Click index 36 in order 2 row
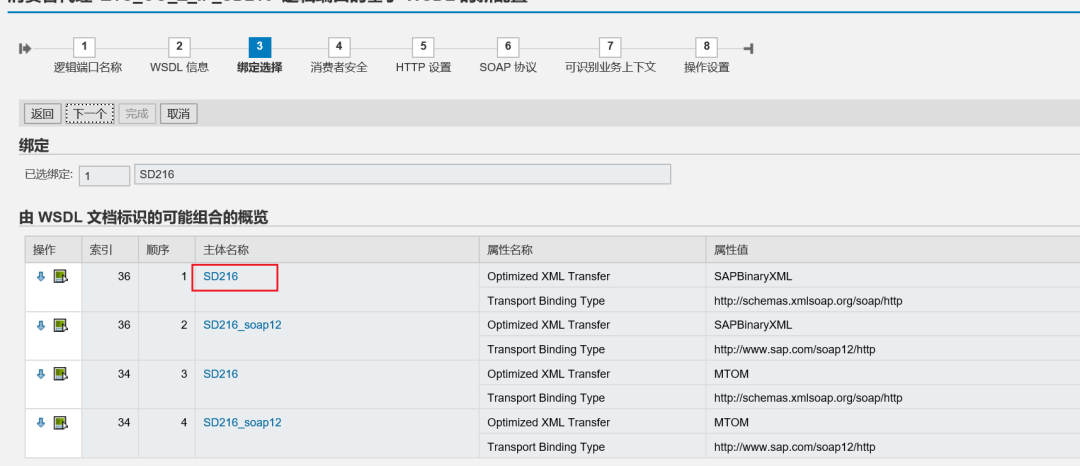This screenshot has width=1080, height=466. click(124, 325)
